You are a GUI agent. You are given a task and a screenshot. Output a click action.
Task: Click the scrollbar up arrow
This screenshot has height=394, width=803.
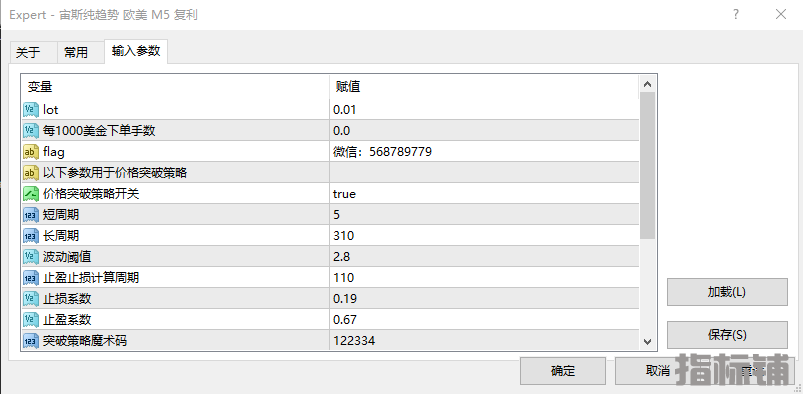pyautogui.click(x=647, y=84)
